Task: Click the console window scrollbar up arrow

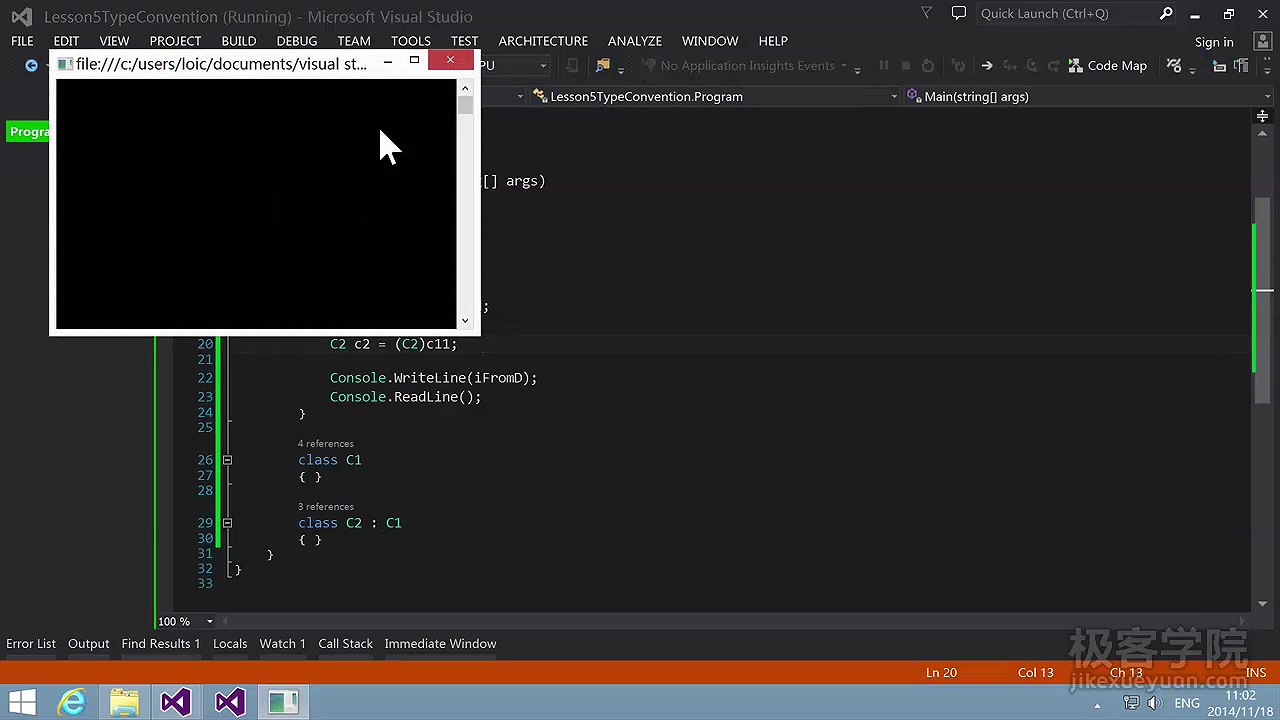Action: pos(465,88)
